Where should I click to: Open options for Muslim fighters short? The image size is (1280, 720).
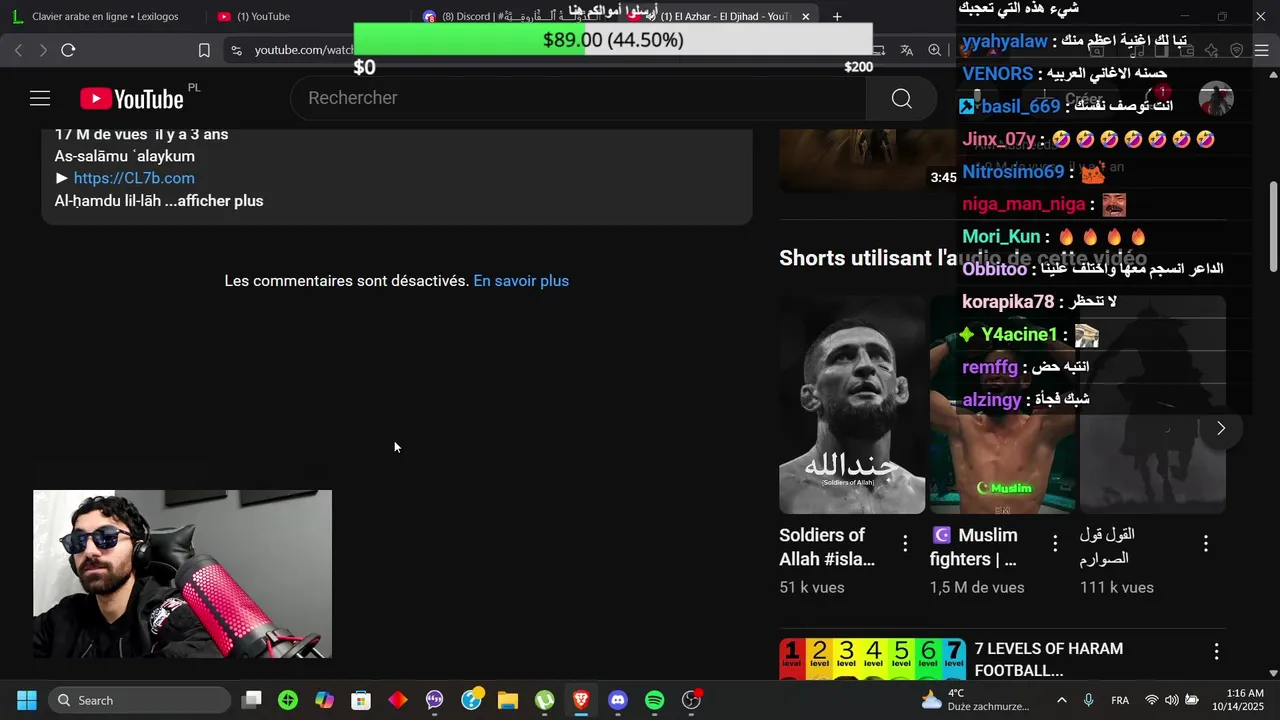click(x=1055, y=543)
